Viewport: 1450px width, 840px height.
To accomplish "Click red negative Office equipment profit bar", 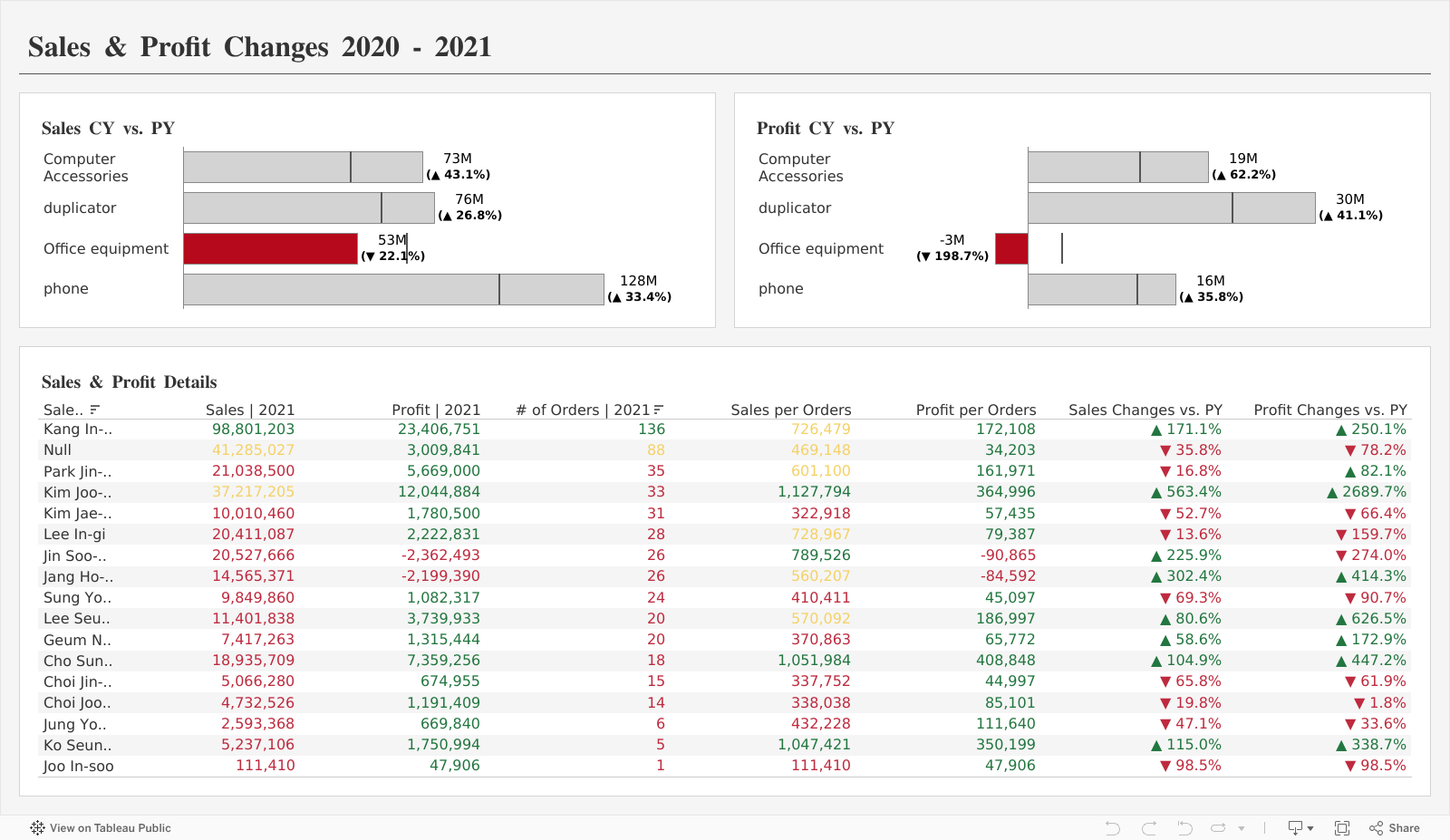I will [1011, 249].
